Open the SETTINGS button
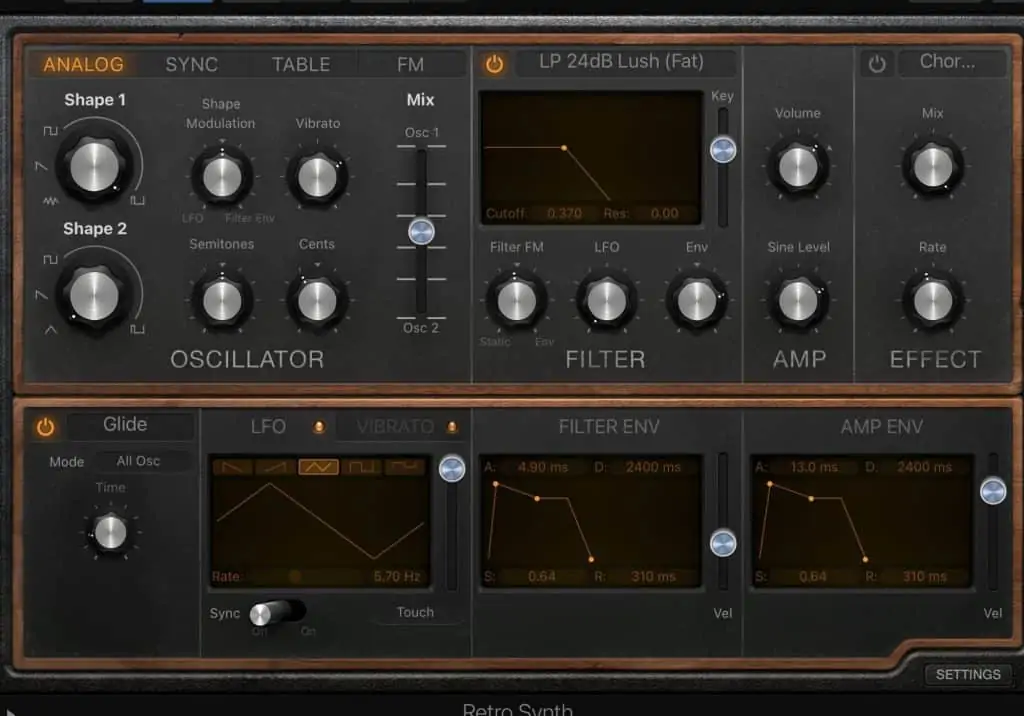 click(x=968, y=674)
